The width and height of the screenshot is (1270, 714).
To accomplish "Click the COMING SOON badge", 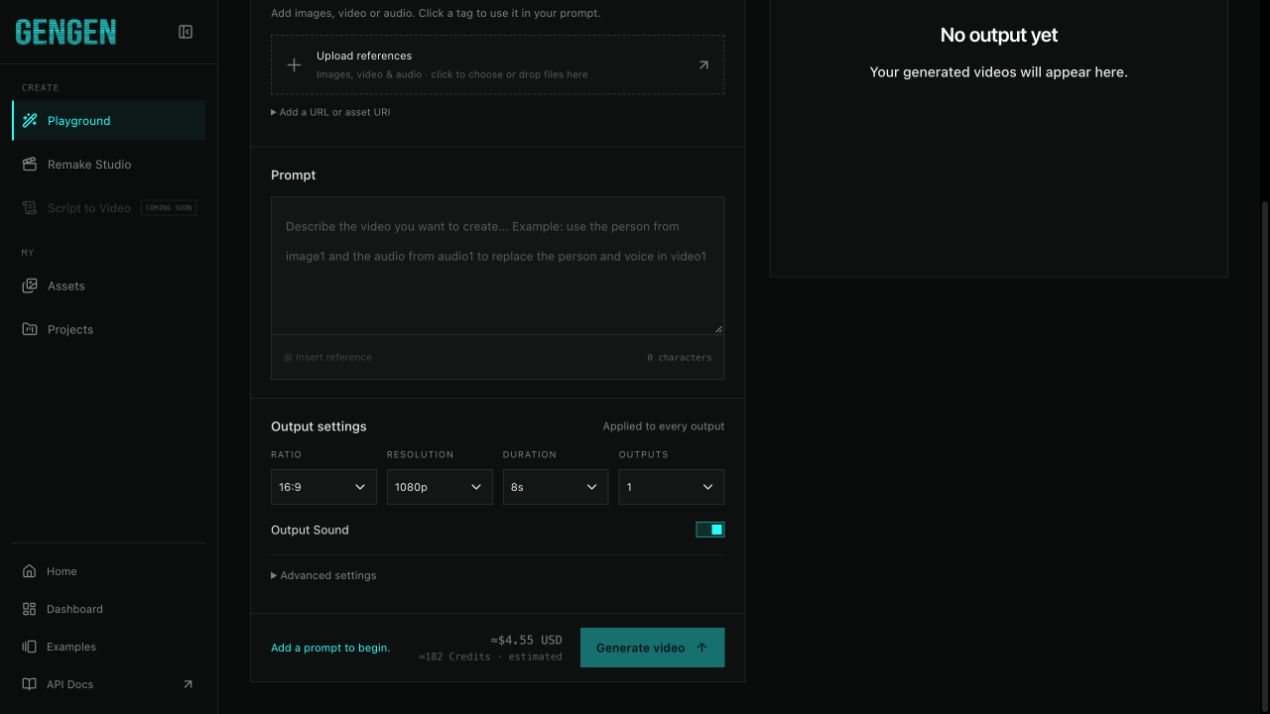I will (169, 208).
